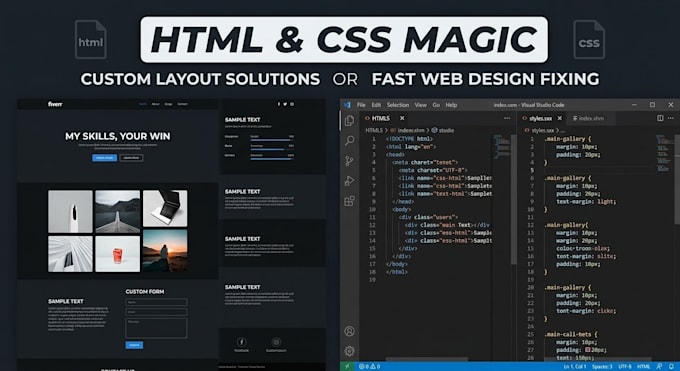Viewport: 680px width, 371px height.
Task: Open the Explorer icon in activity bar
Action: tap(349, 121)
